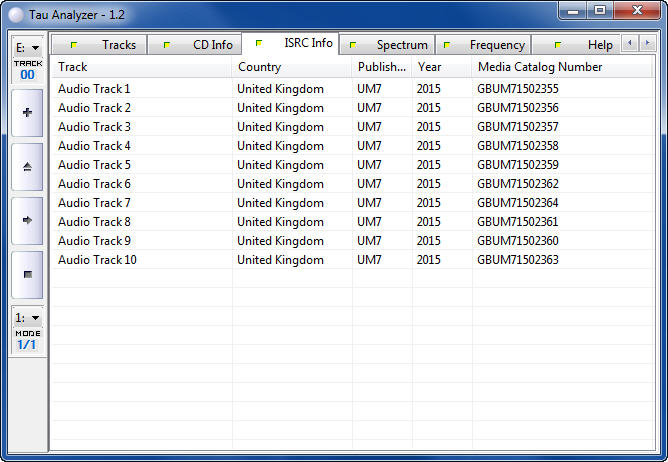Click the plus button in left sidebar
The image size is (668, 462).
27,113
